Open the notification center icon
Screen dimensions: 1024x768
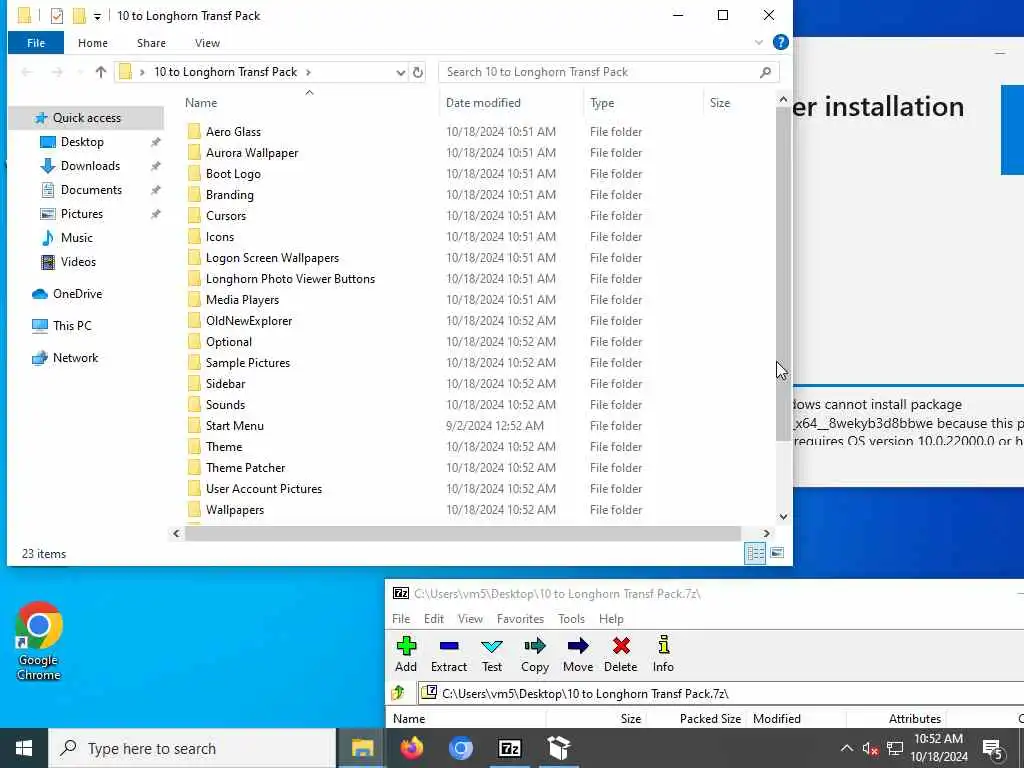[x=993, y=748]
